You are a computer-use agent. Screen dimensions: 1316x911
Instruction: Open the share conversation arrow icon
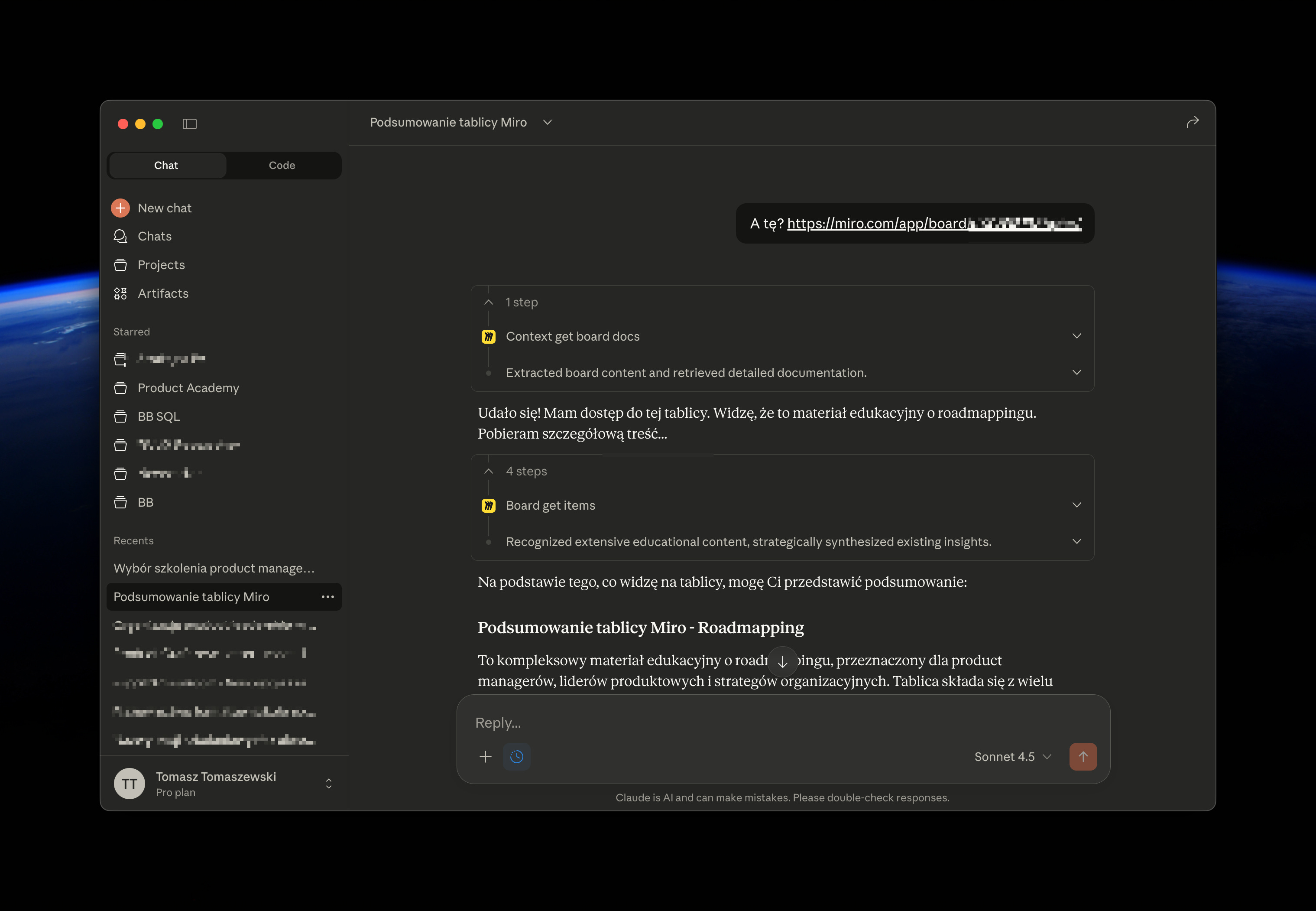click(x=1192, y=122)
